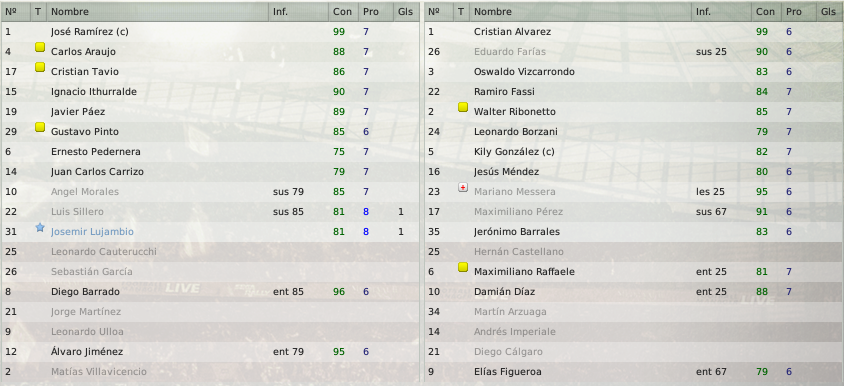Click the blue star next to Josemir Lujambio
Screen dimensions: 844x386
coord(40,227)
